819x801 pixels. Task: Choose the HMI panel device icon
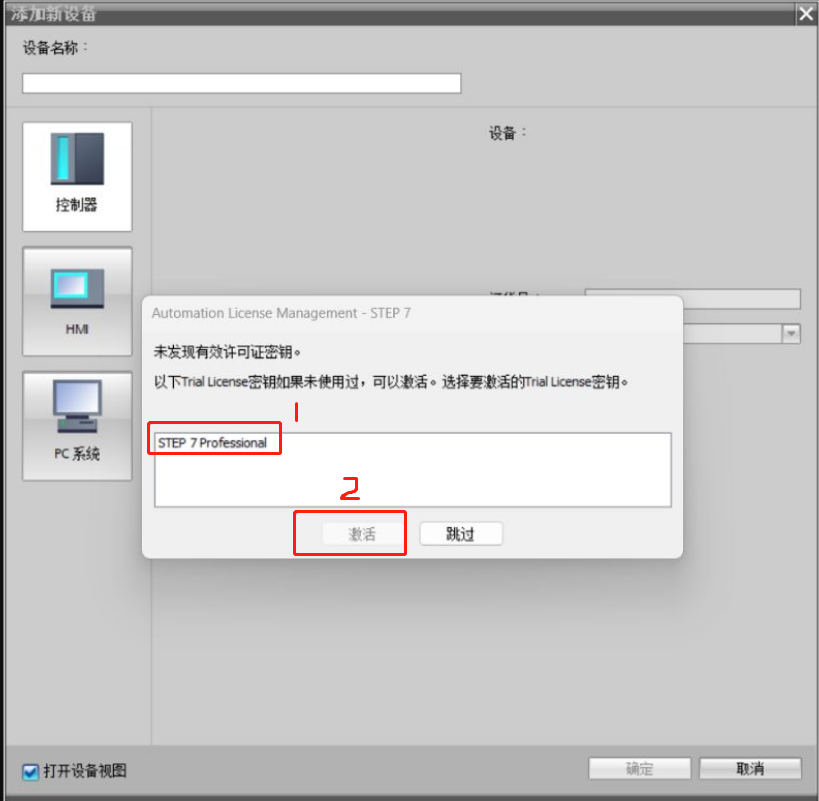pos(77,301)
